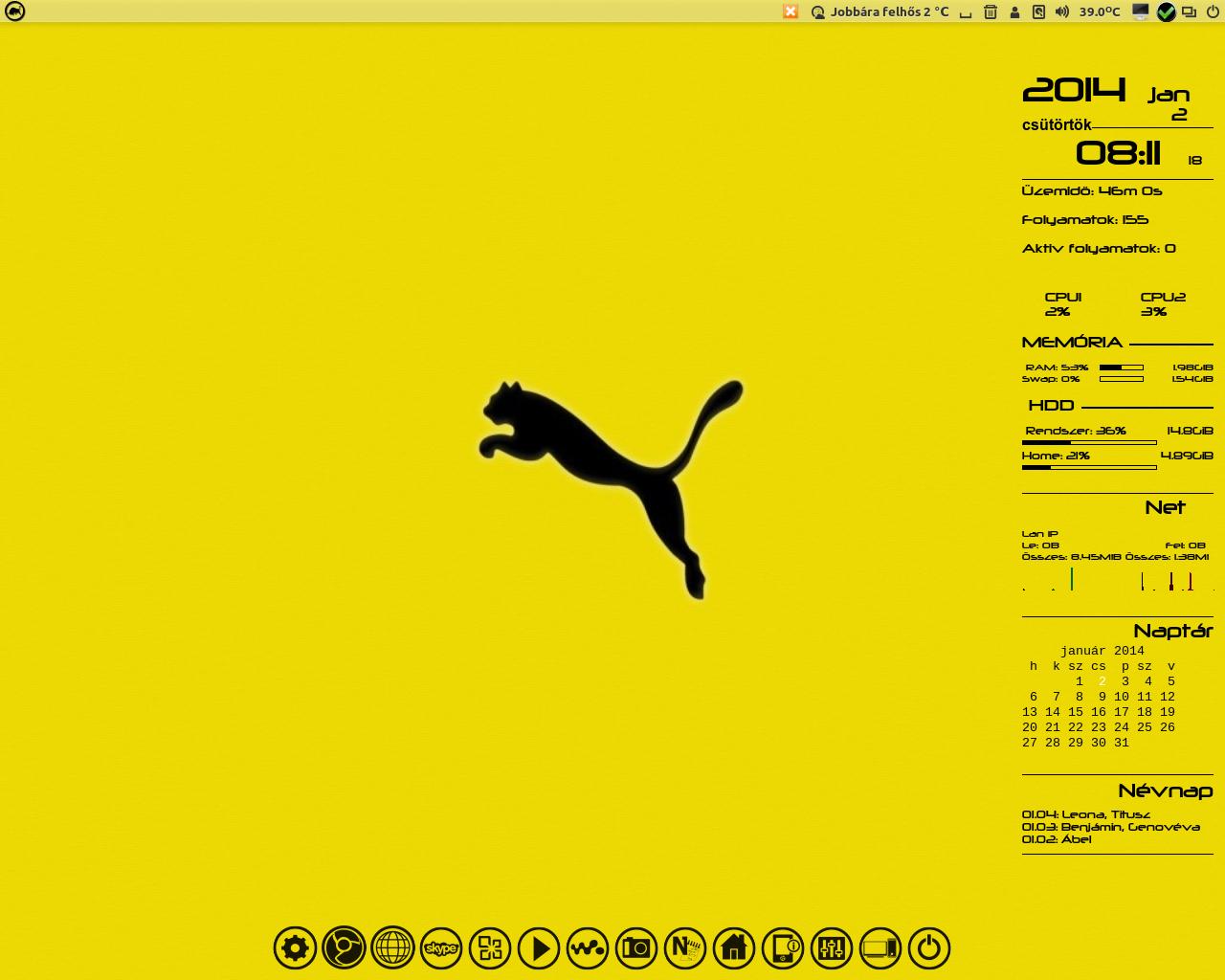Open the display windows icon in top panel

(1190, 11)
